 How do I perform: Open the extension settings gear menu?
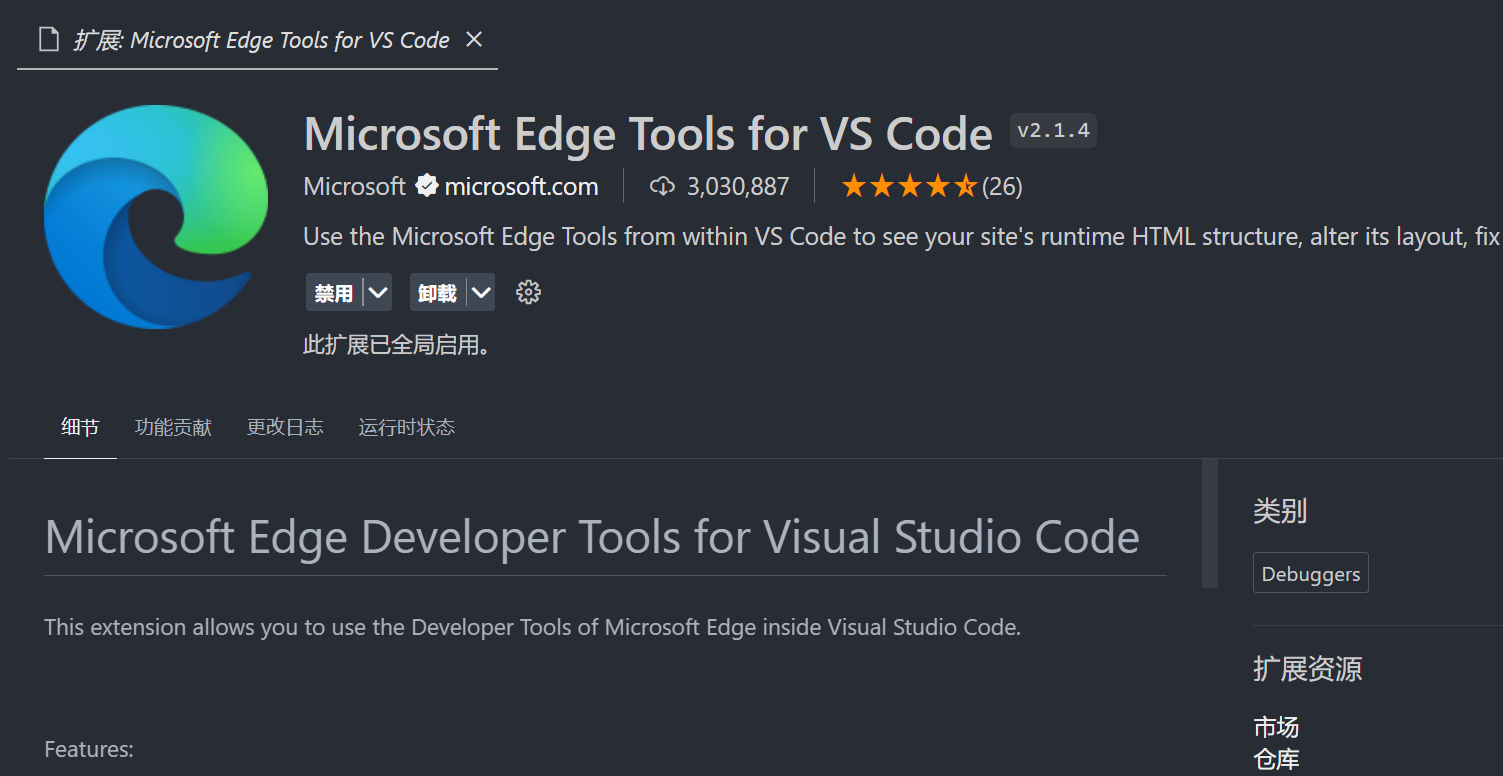click(x=528, y=292)
